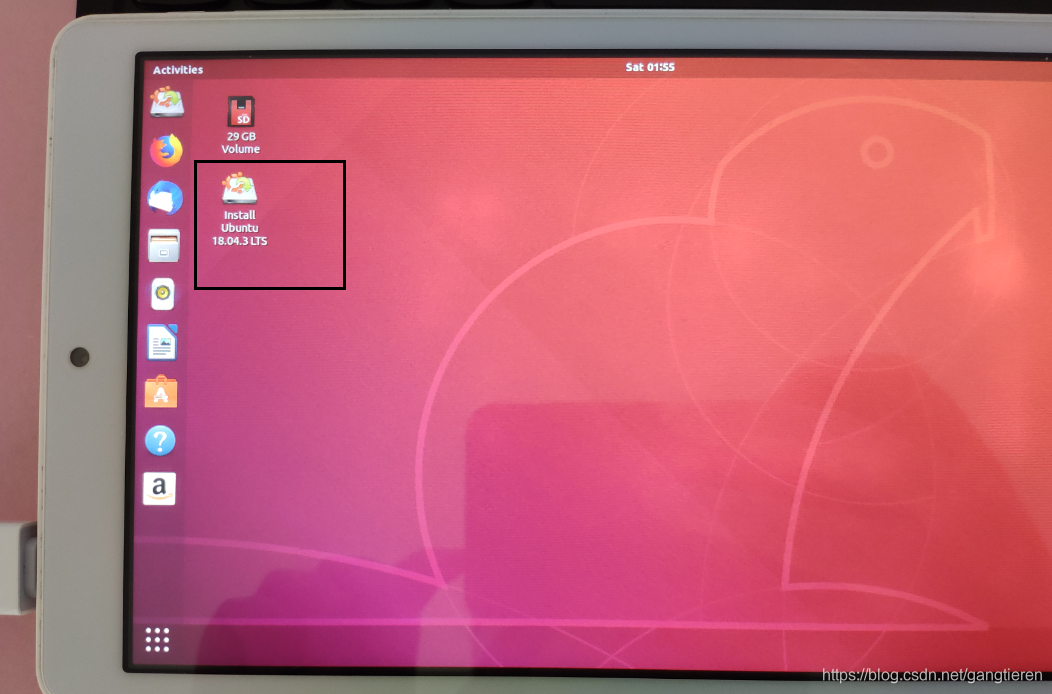The height and width of the screenshot is (694, 1052).
Task: Open the Sat 01:55 clock menu
Action: click(650, 67)
